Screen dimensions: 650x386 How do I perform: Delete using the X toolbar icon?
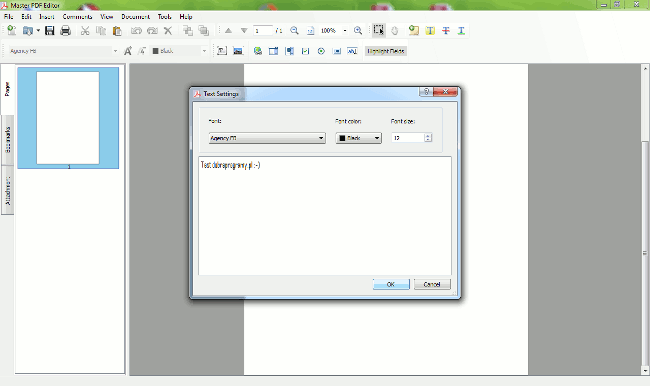[x=168, y=30]
